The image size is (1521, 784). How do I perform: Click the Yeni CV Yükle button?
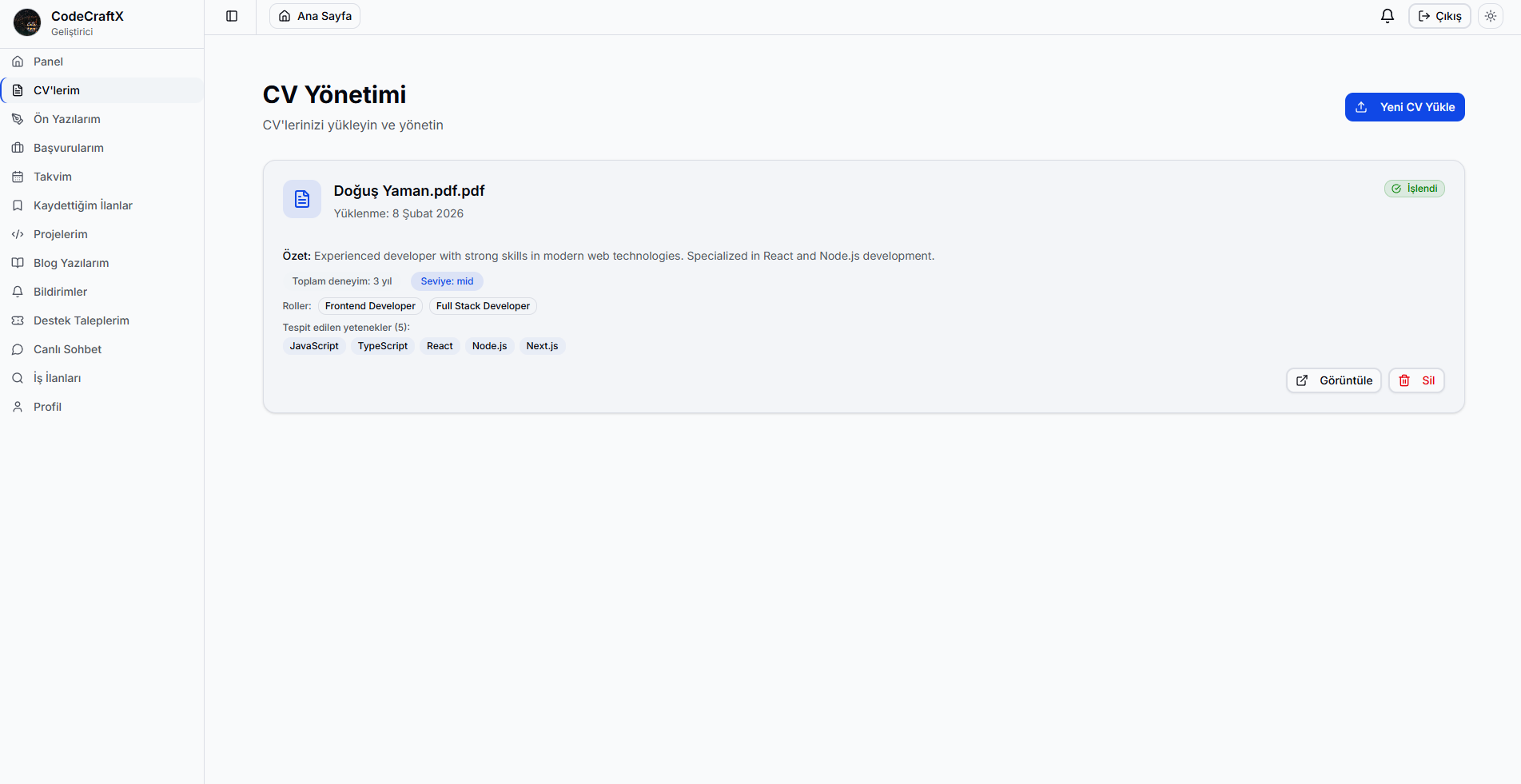(1404, 106)
